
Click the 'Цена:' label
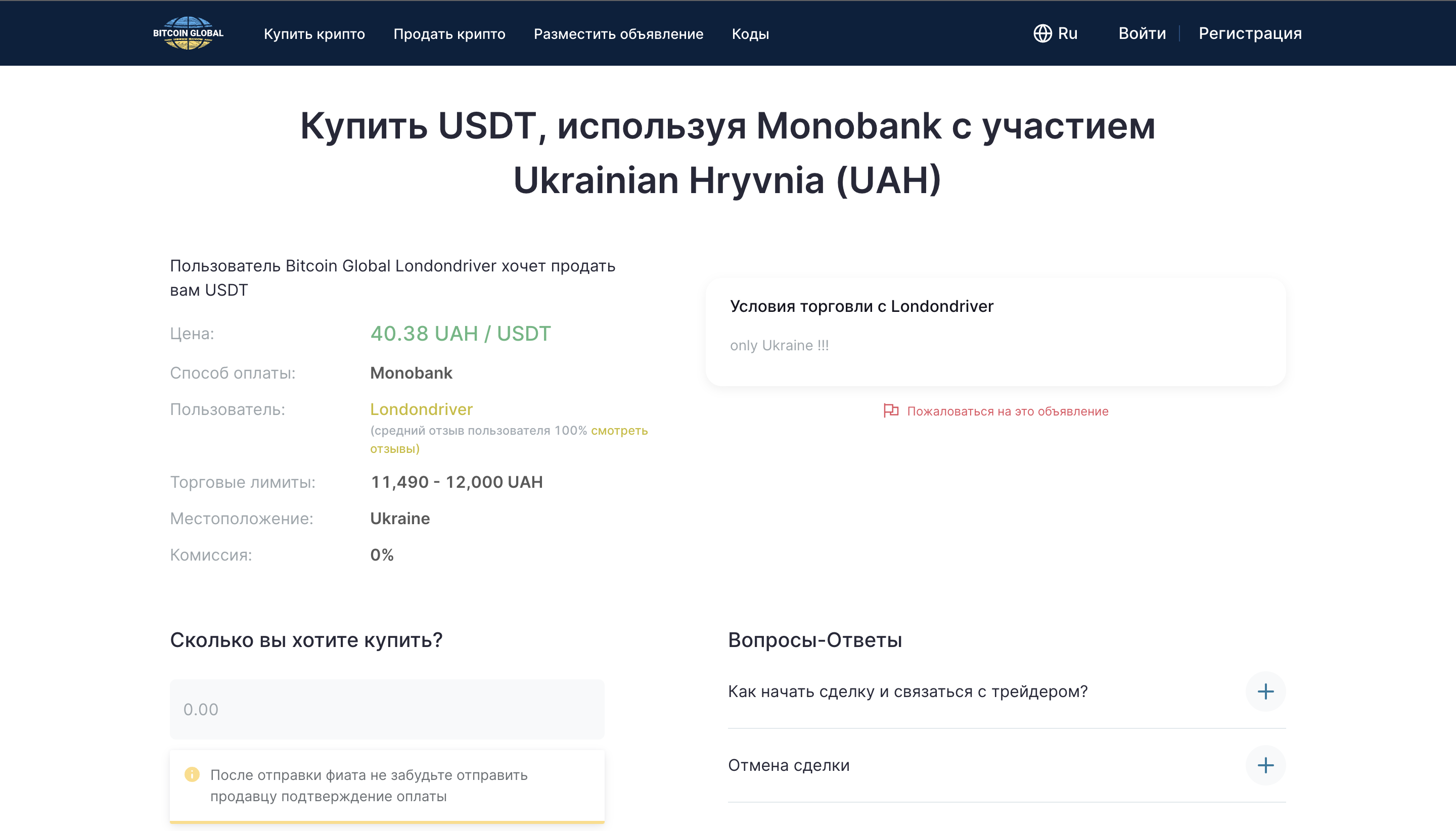(x=192, y=333)
